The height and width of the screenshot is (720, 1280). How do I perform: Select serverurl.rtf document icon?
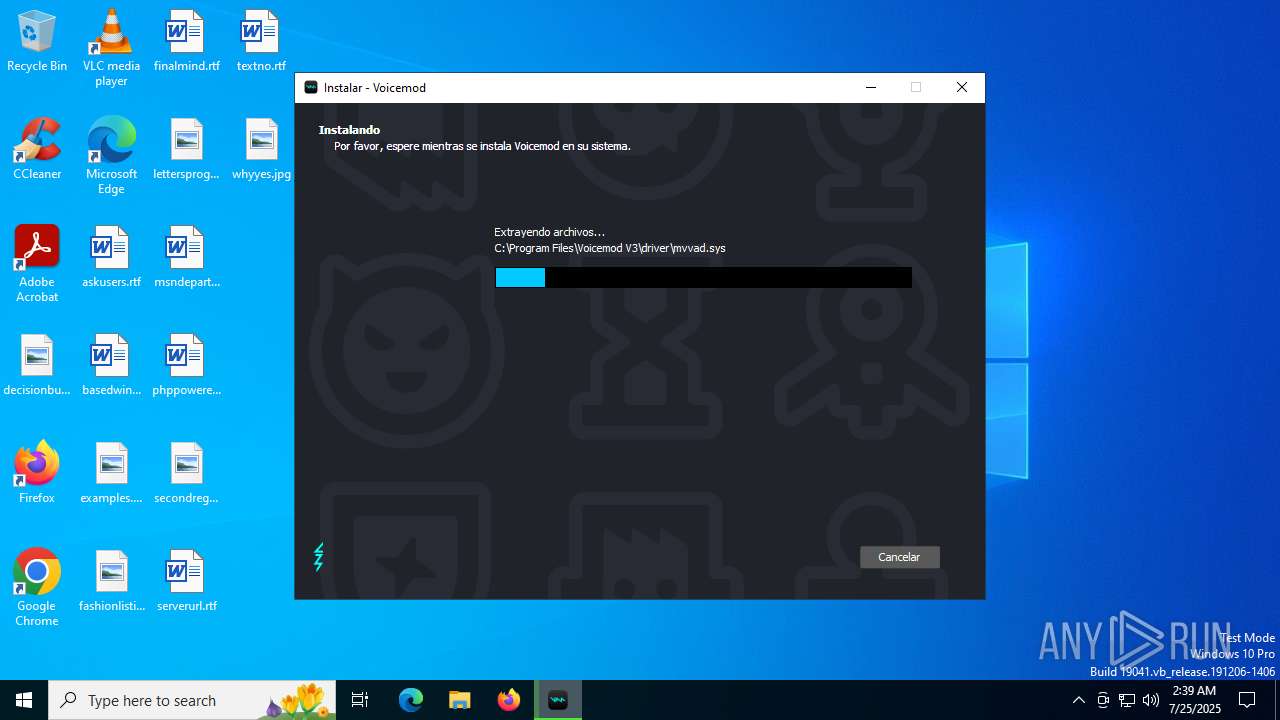tap(186, 582)
